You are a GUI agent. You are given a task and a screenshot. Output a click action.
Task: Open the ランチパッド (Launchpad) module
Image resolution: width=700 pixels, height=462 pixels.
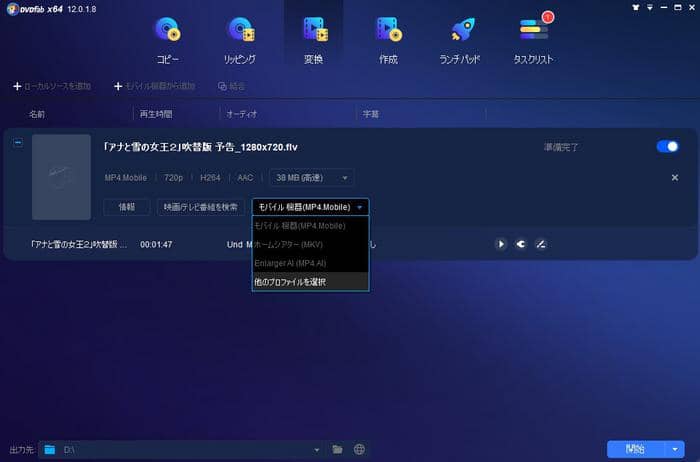click(460, 40)
